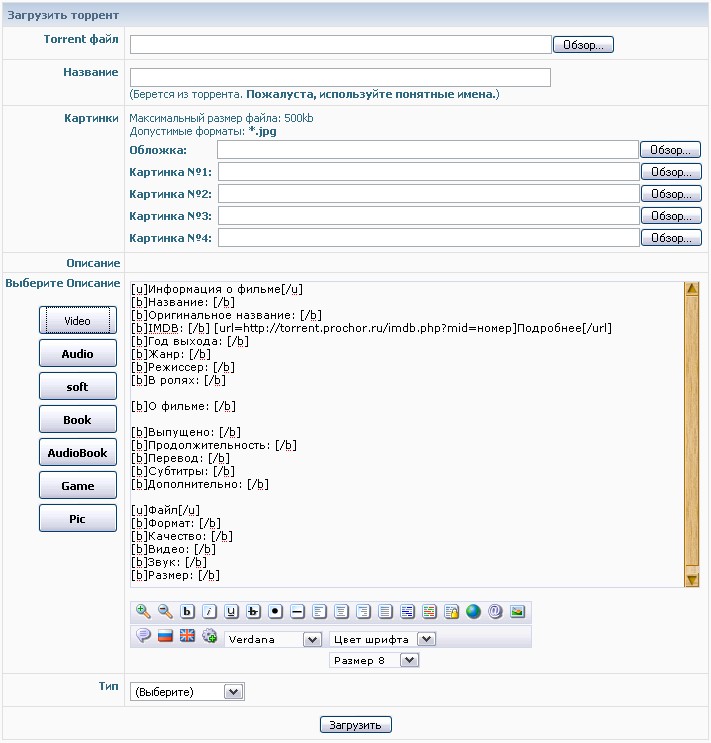
Task: Select the soft description template
Action: pyautogui.click(x=78, y=387)
